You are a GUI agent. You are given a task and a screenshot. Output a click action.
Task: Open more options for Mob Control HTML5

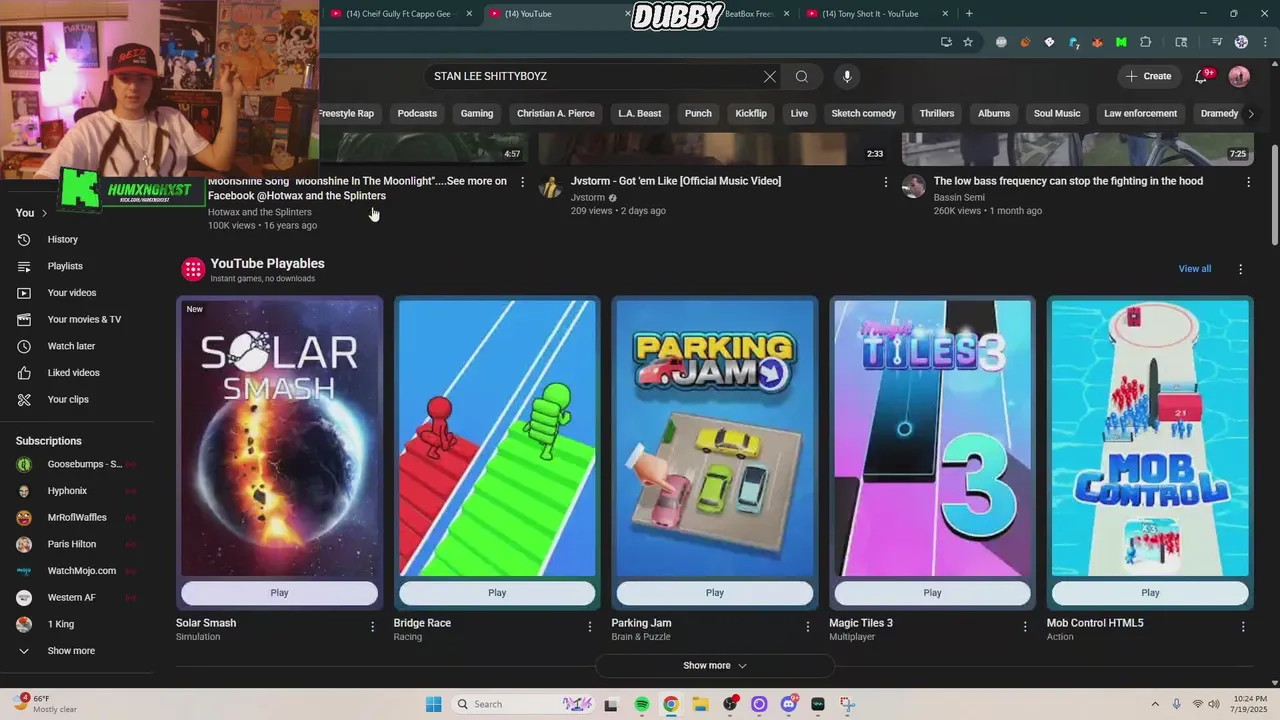[x=1243, y=627]
